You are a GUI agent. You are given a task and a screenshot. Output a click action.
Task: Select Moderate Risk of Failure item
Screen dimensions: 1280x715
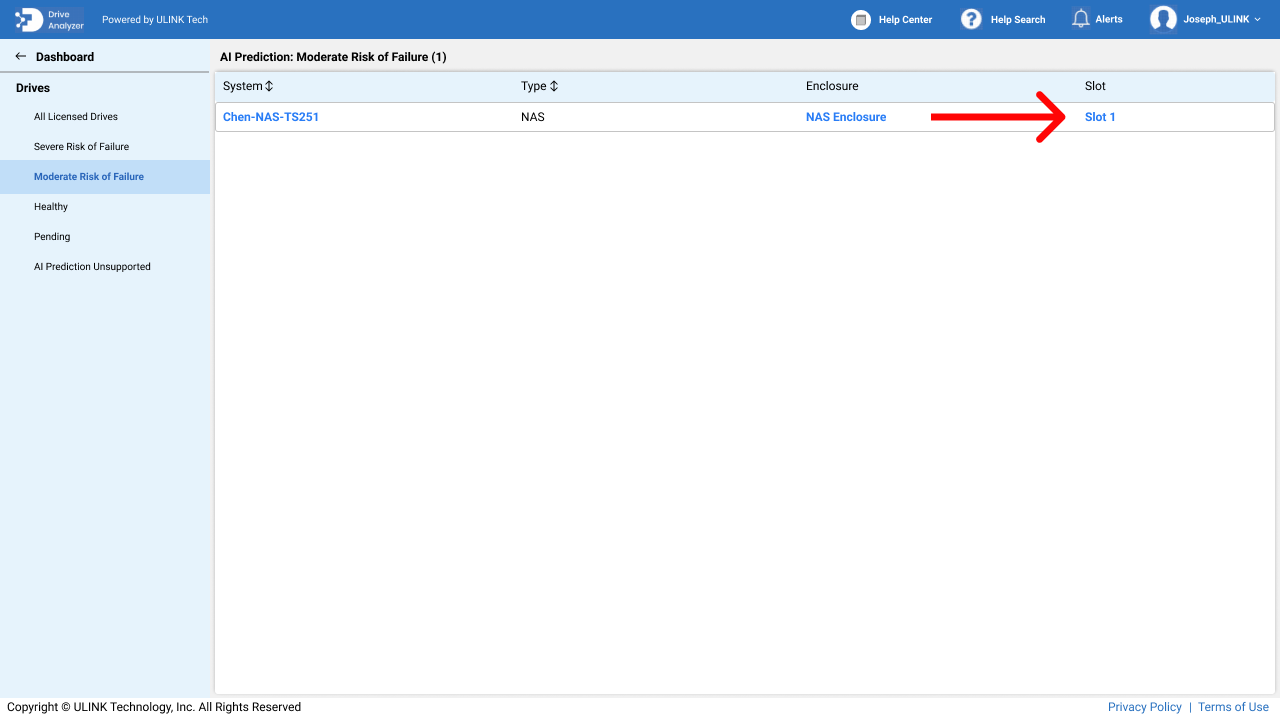tap(89, 177)
